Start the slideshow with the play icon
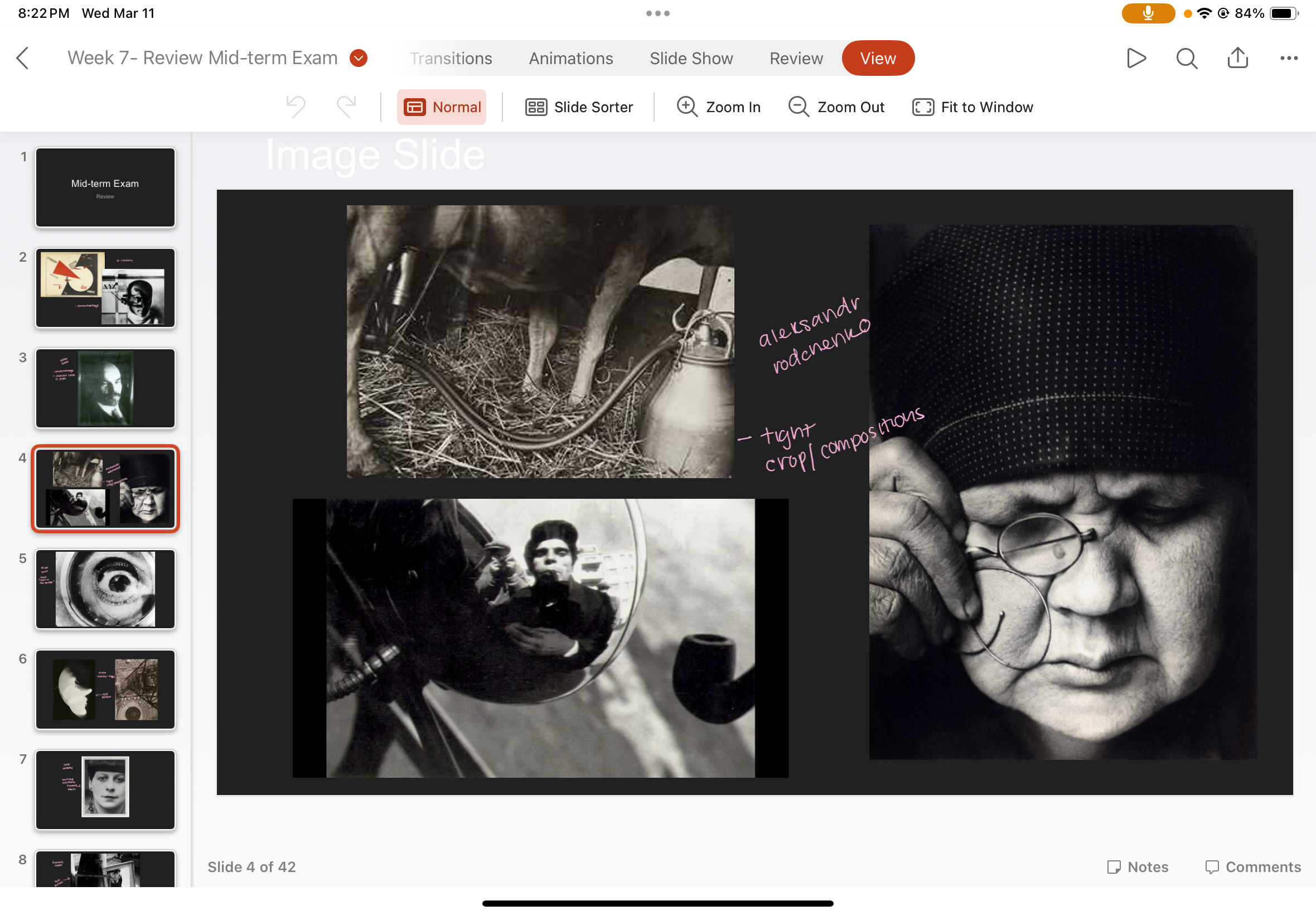 tap(1135, 58)
